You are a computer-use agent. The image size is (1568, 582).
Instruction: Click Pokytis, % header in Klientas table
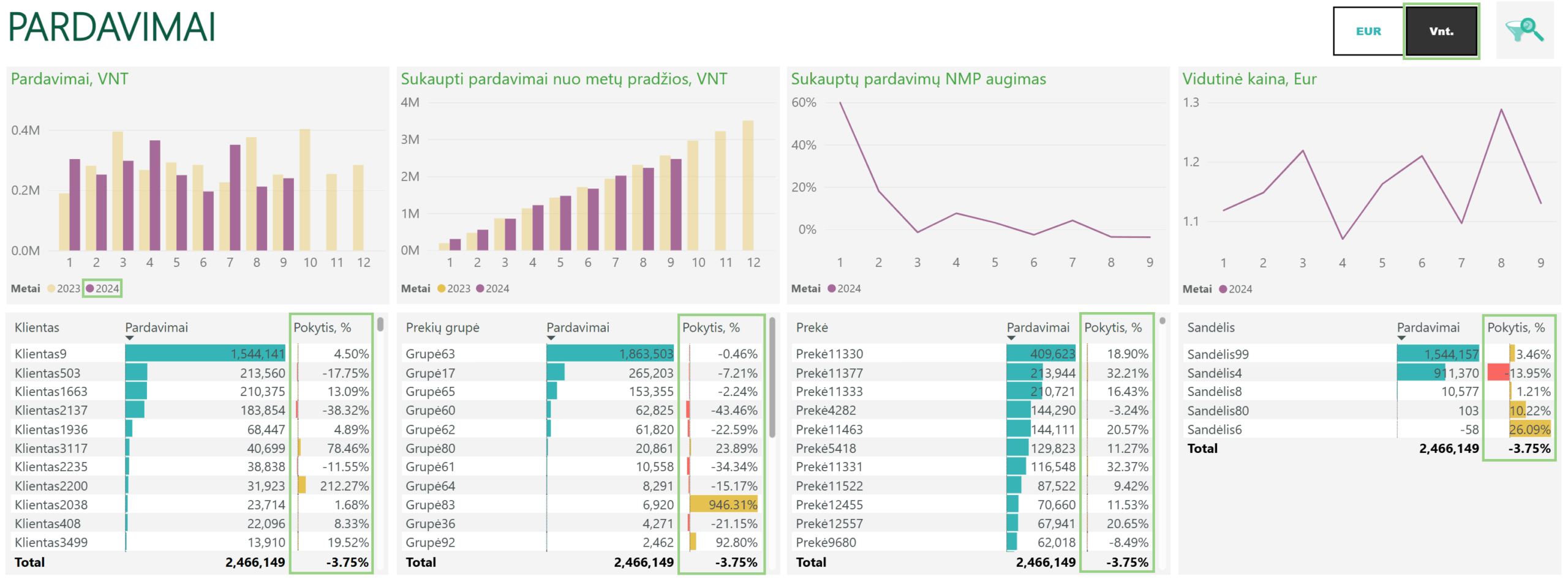(x=322, y=327)
